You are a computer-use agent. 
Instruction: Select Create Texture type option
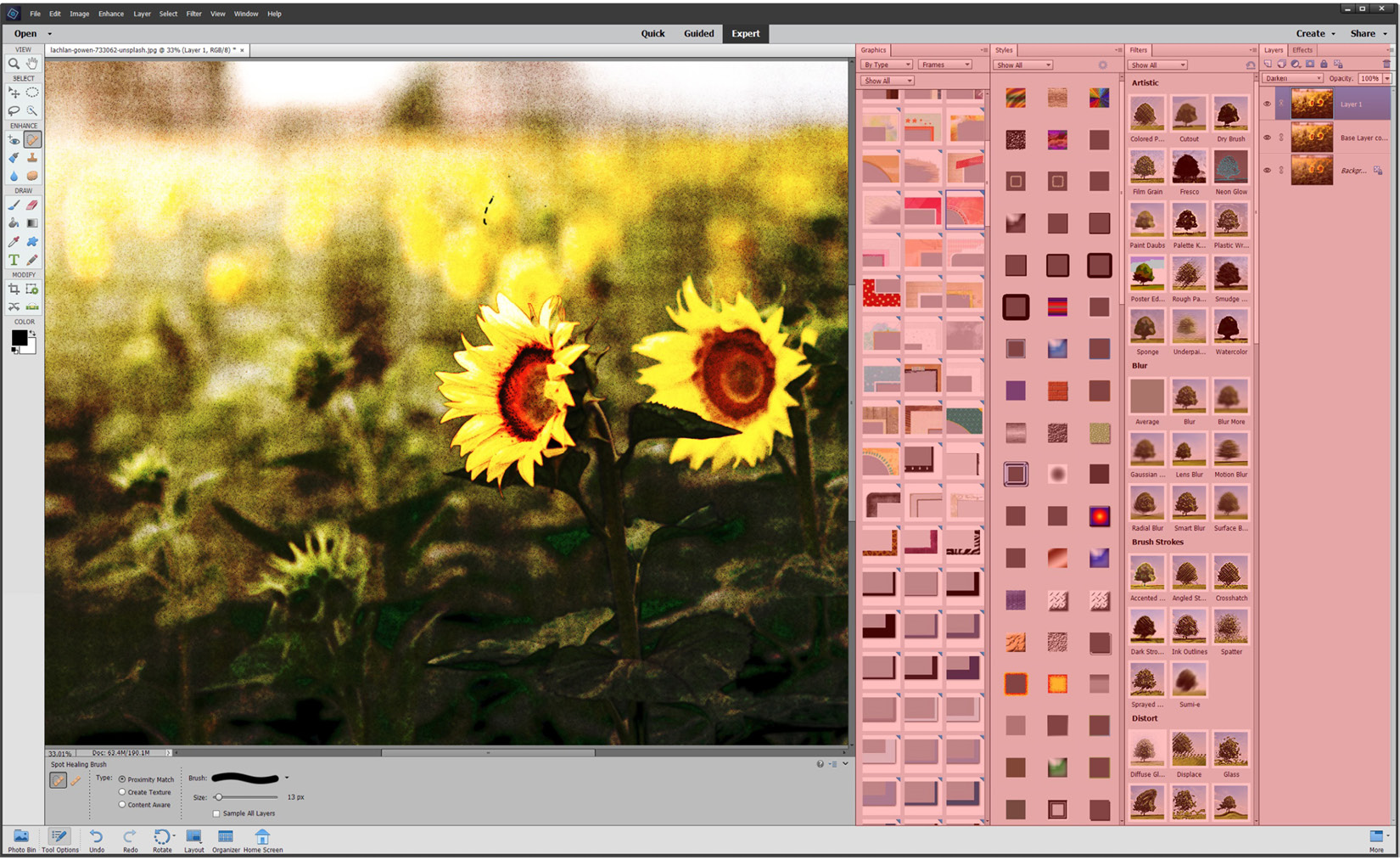[x=122, y=792]
